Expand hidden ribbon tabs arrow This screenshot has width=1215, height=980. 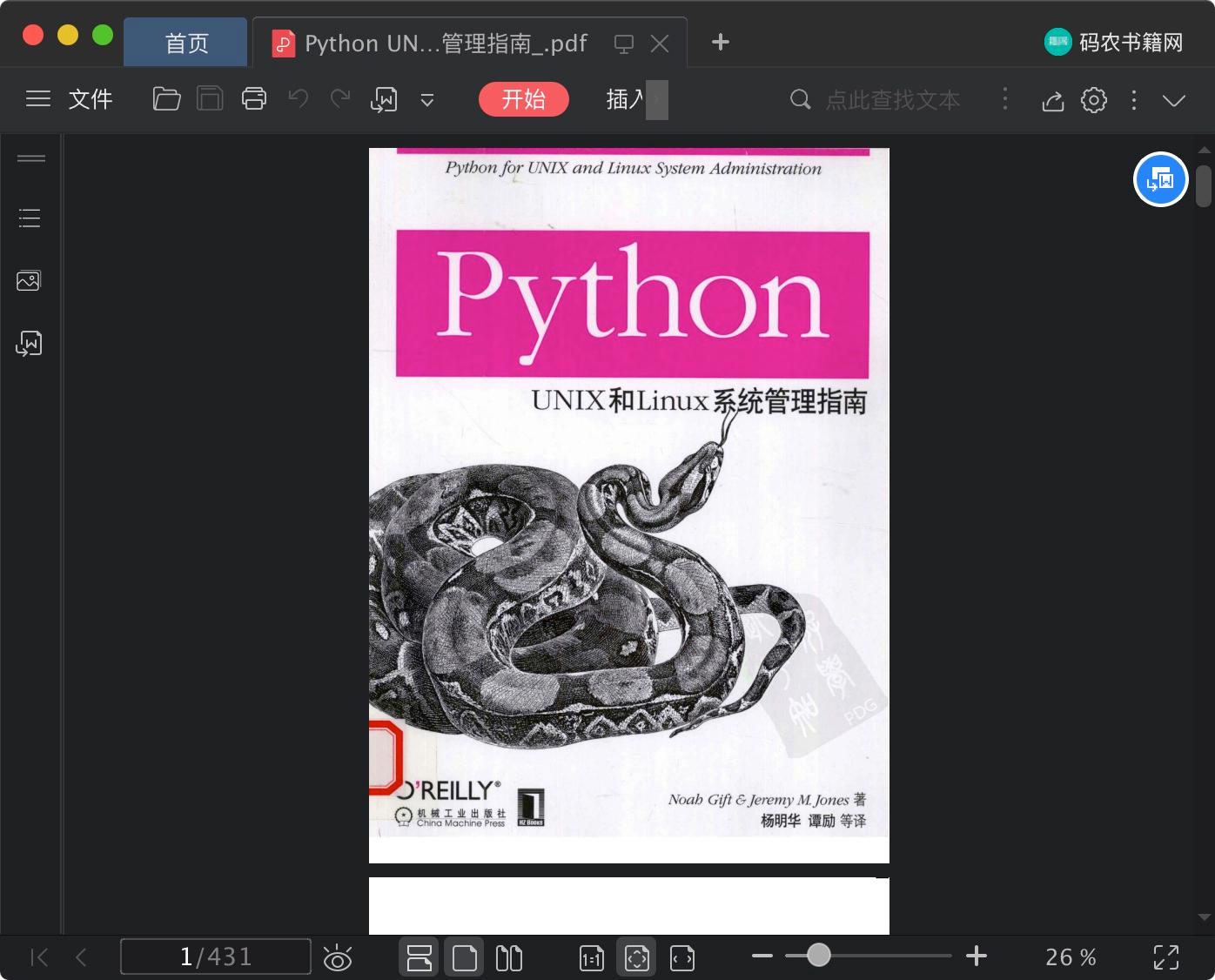pos(657,100)
